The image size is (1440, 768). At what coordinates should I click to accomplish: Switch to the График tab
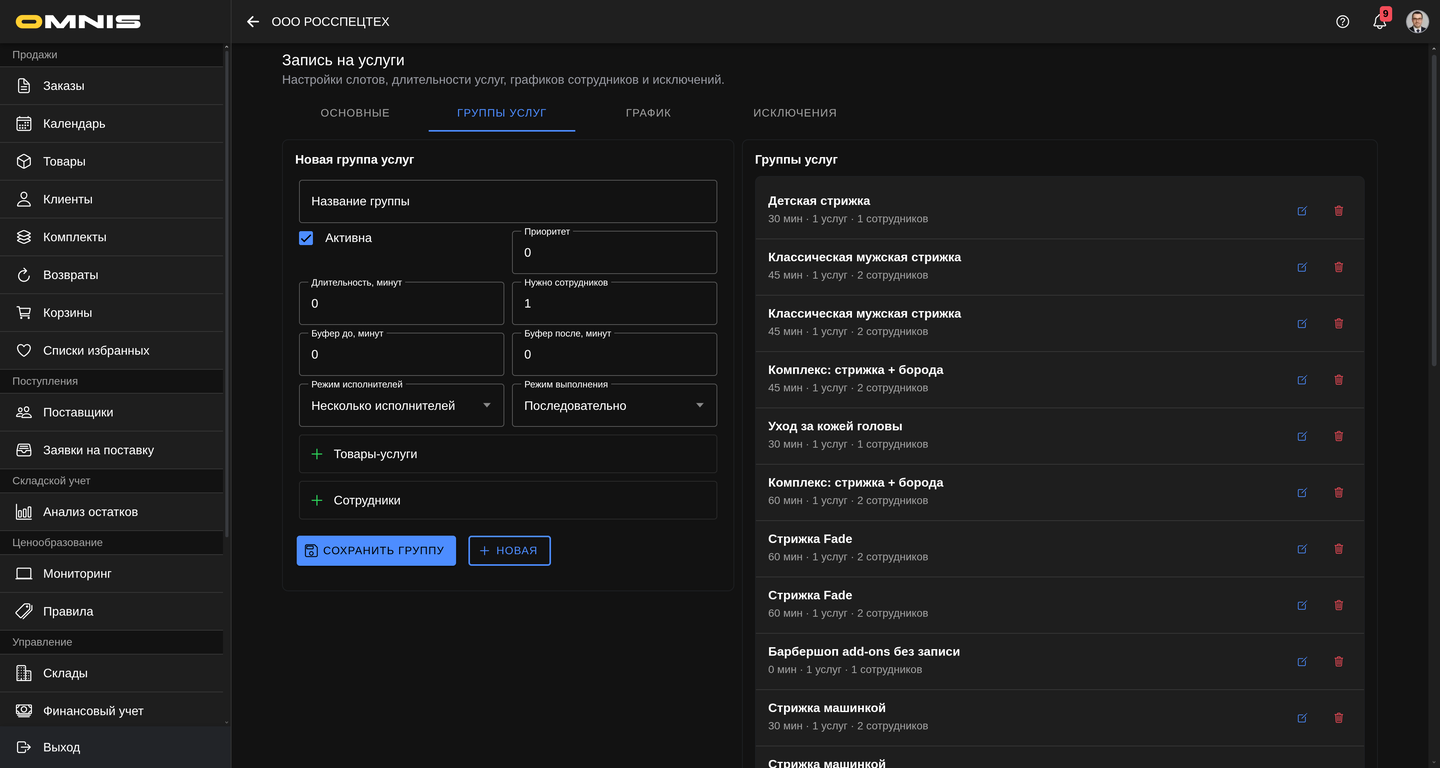(x=648, y=113)
